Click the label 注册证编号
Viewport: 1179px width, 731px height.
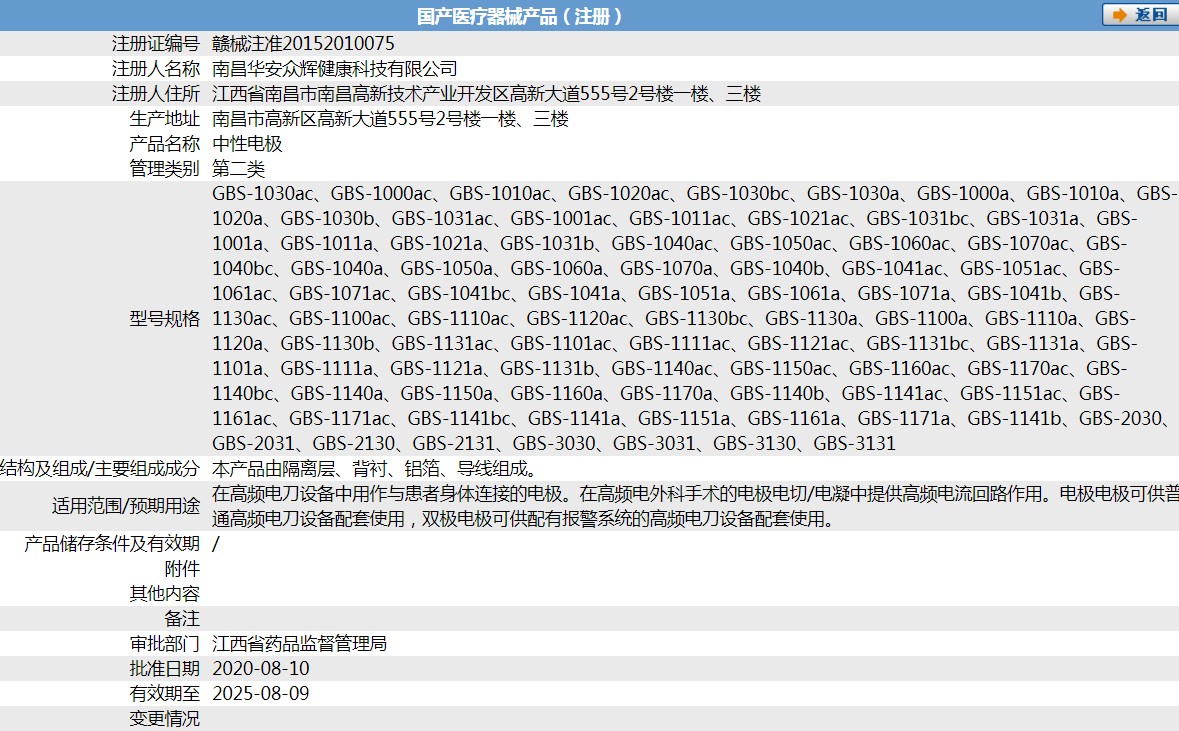coord(156,44)
